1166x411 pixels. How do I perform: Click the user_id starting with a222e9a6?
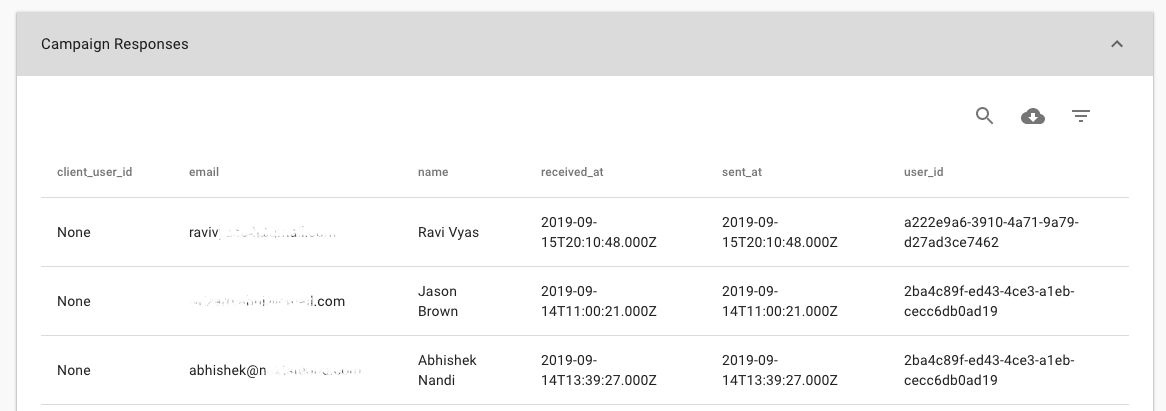(x=991, y=233)
